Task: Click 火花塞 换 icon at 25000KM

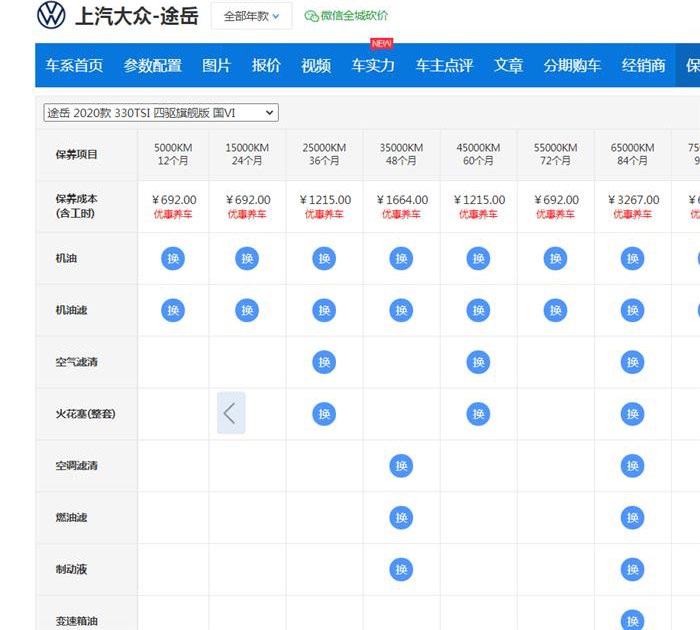Action: coord(324,414)
